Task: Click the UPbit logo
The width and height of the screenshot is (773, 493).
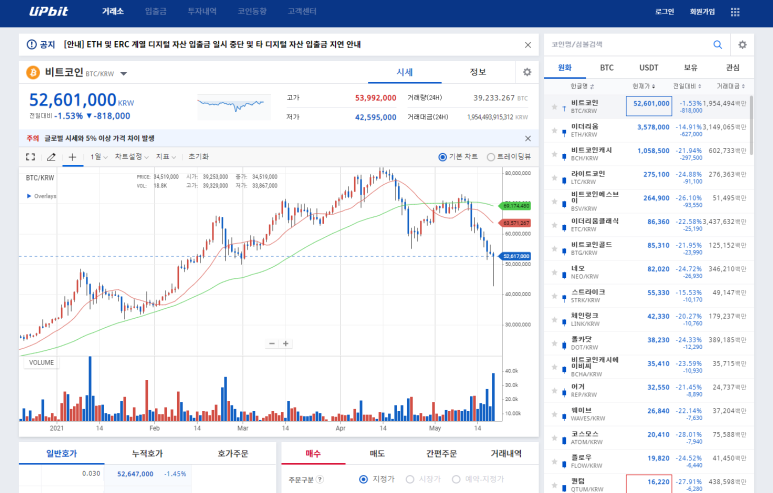Action: point(48,11)
